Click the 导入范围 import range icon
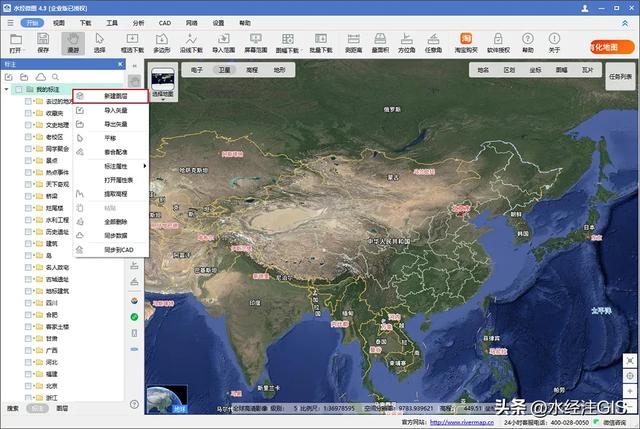Viewport: 640px width, 429px height. 223,39
